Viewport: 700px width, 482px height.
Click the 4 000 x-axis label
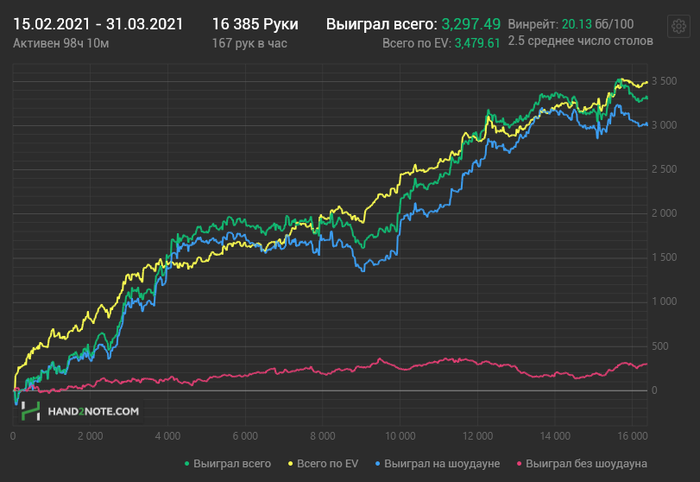(x=168, y=436)
